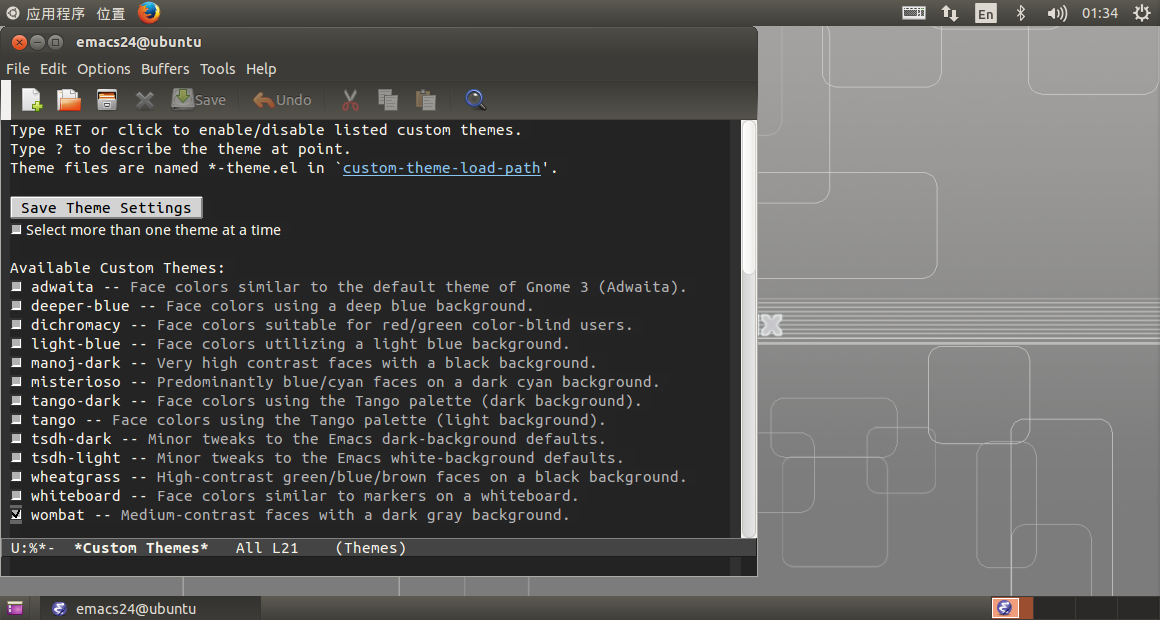Click the workspace switcher Emacs thumbnail
1160x620 pixels.
click(1005, 608)
